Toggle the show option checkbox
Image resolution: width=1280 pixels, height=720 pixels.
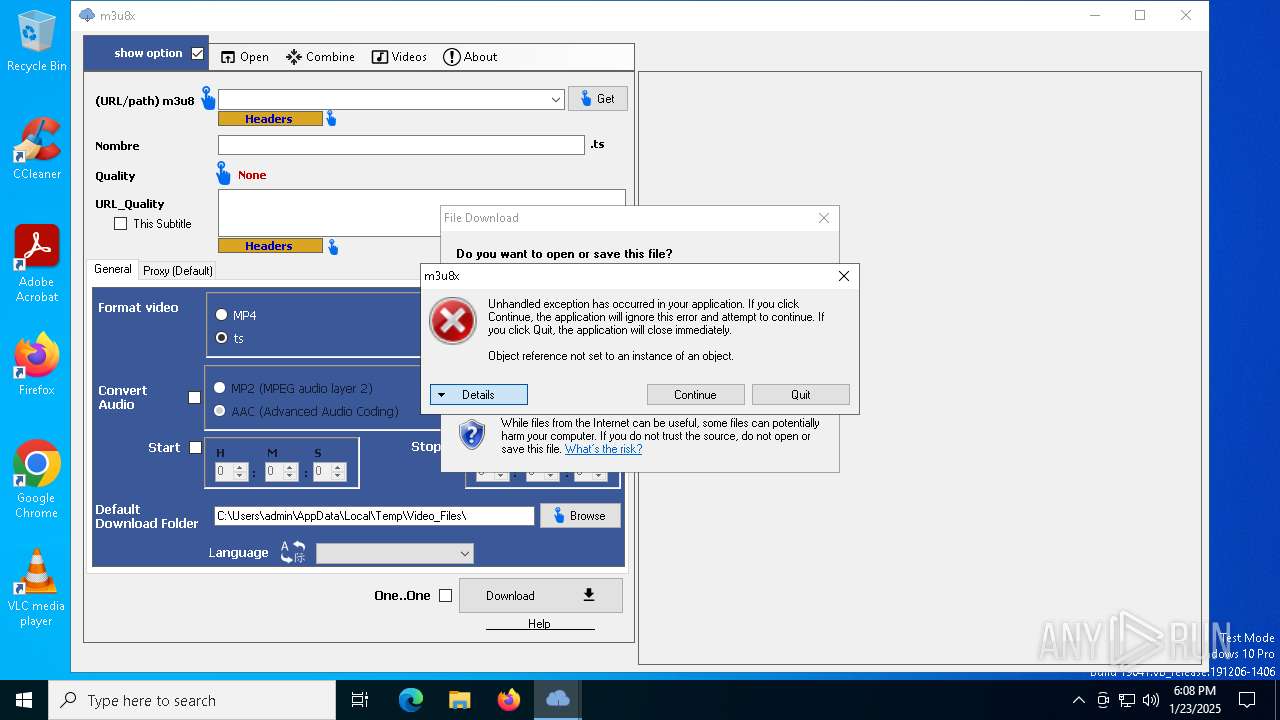tap(197, 53)
